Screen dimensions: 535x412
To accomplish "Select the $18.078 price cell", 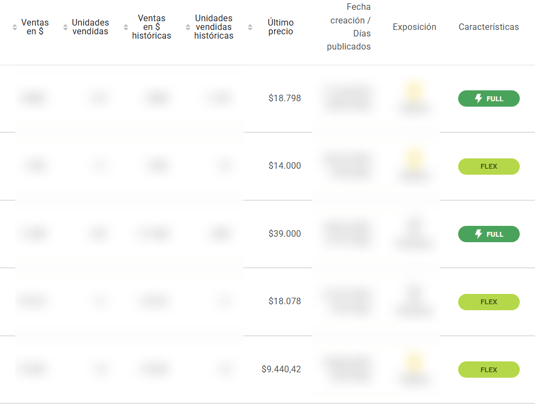I will (285, 301).
